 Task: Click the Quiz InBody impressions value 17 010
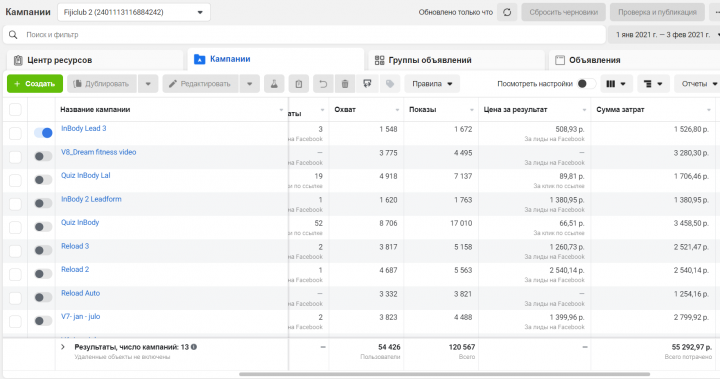click(x=461, y=223)
